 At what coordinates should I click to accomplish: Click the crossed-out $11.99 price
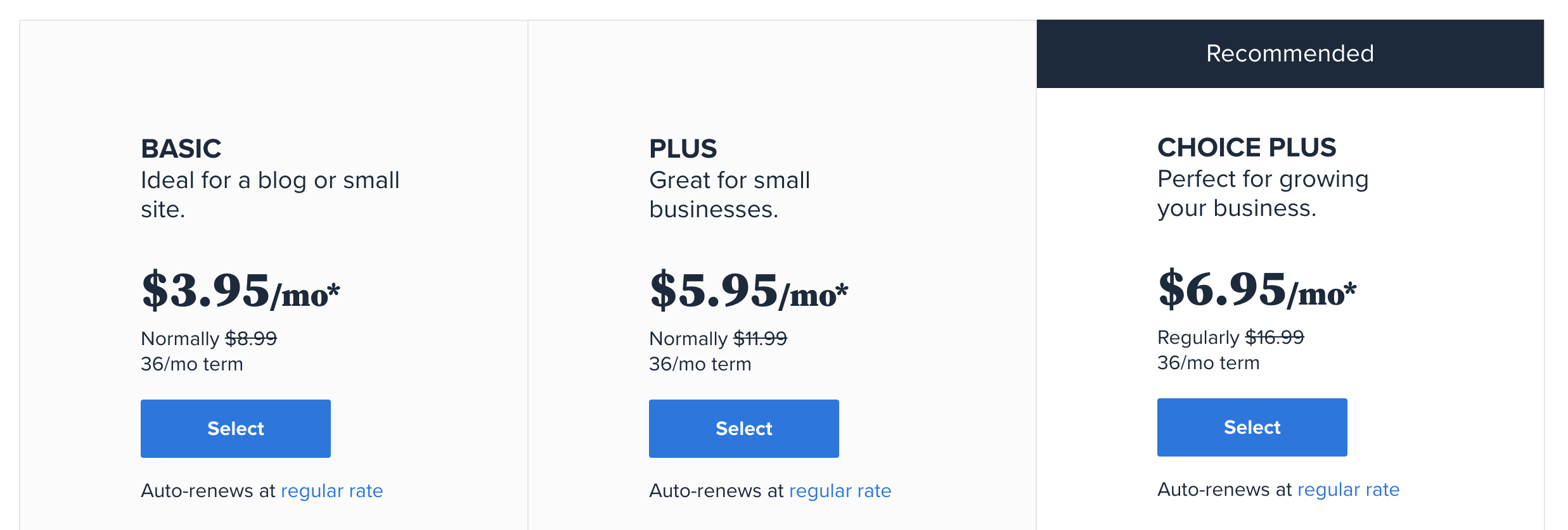(761, 339)
